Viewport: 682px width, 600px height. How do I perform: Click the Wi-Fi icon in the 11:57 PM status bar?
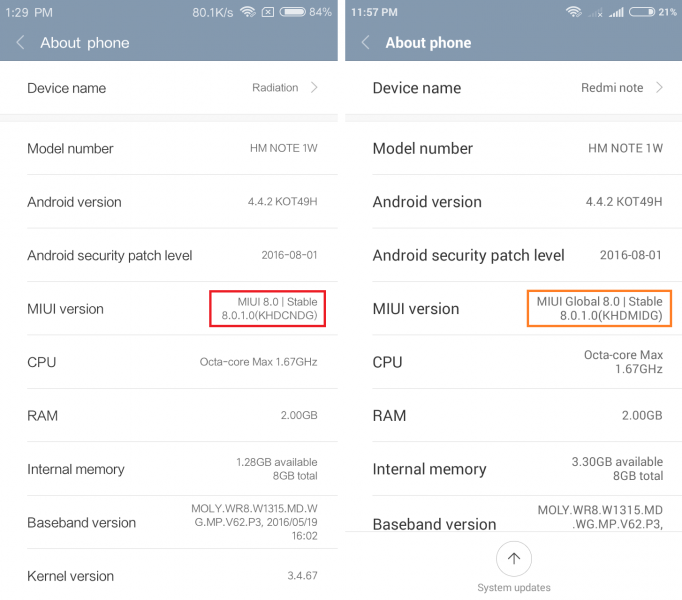click(x=574, y=12)
